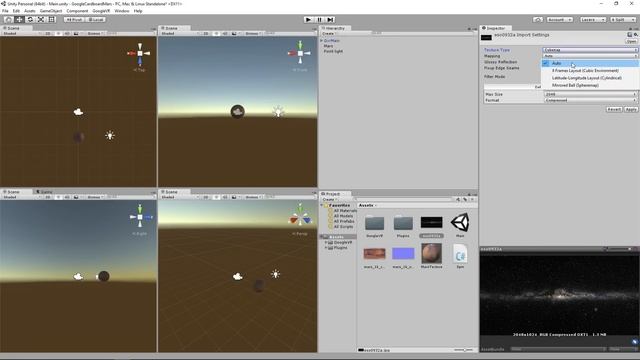Click search by label filter icon in Project
Screen dimensions: 640x360
point(465,200)
